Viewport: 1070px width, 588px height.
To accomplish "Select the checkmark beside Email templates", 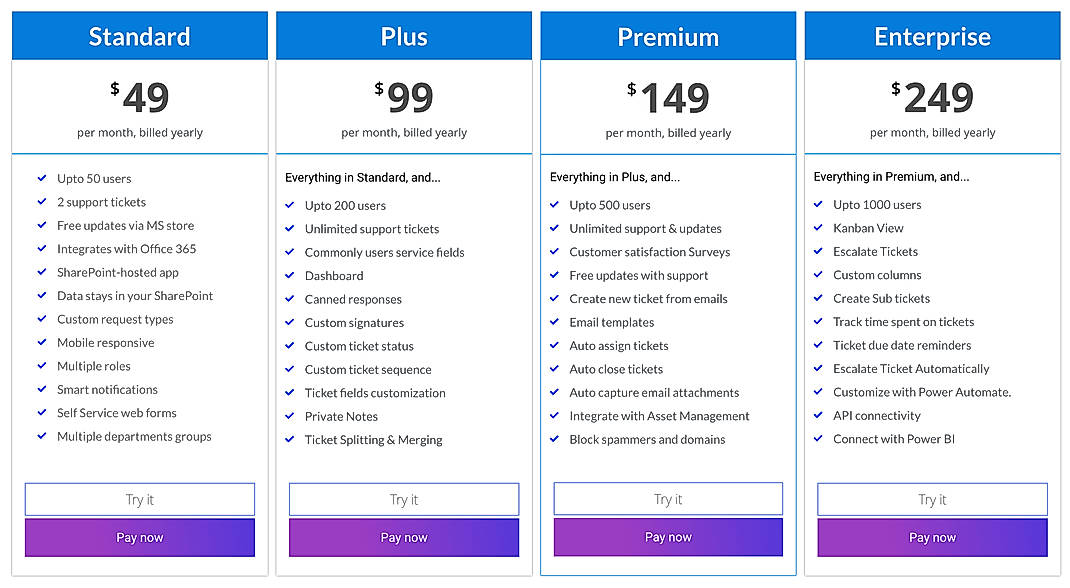I will [555, 322].
